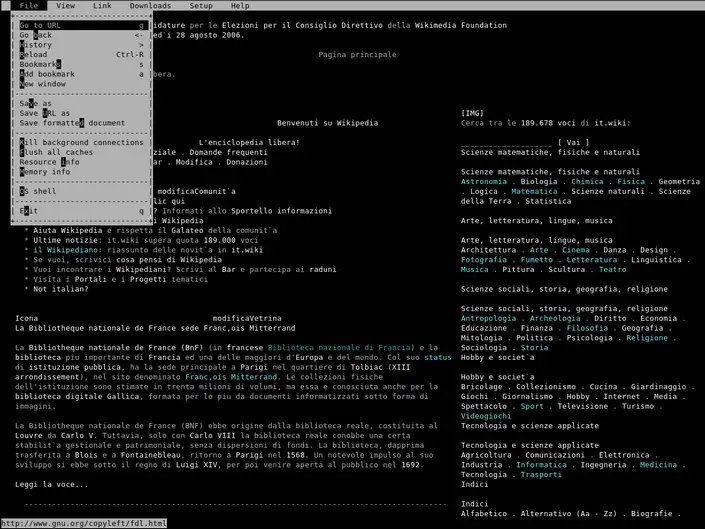Select Add bookmark entry

(x=82, y=74)
